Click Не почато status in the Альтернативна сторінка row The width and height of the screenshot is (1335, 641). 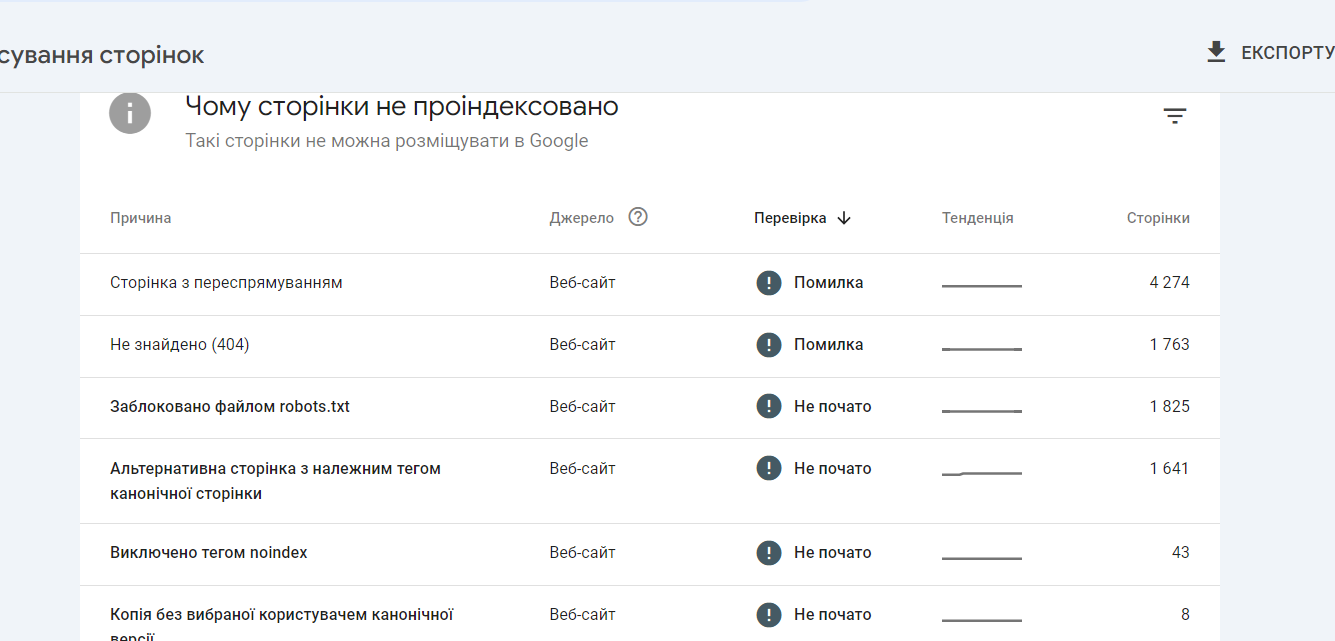click(x=832, y=469)
